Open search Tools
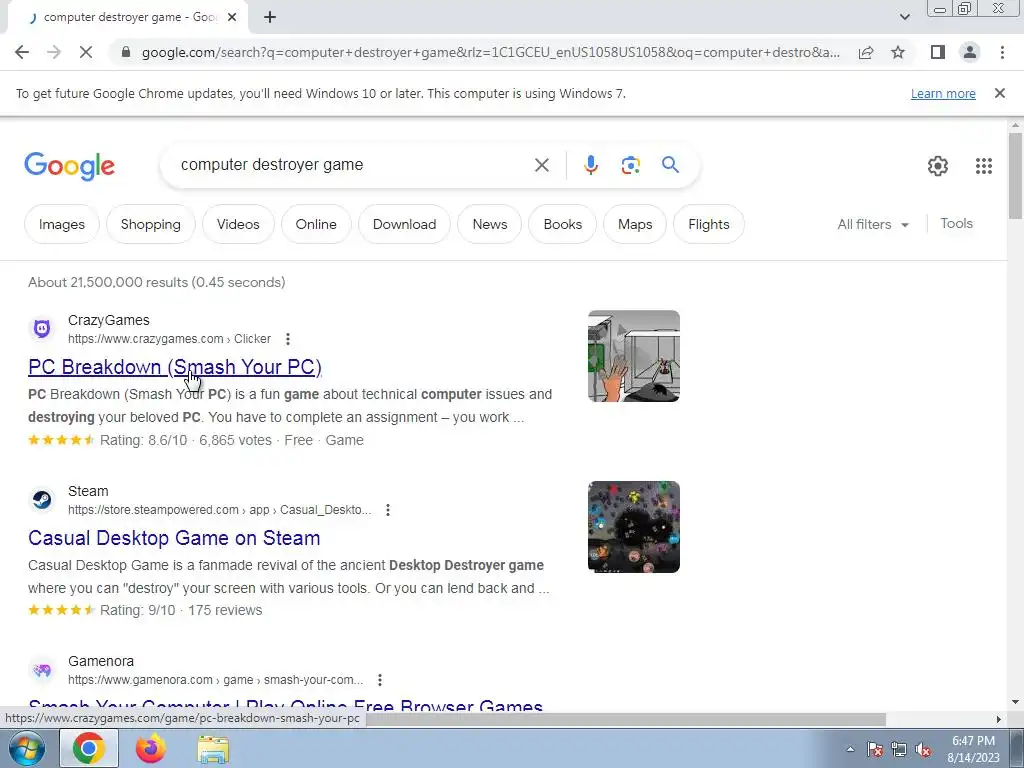Screen dimensions: 1024x768 click(956, 223)
